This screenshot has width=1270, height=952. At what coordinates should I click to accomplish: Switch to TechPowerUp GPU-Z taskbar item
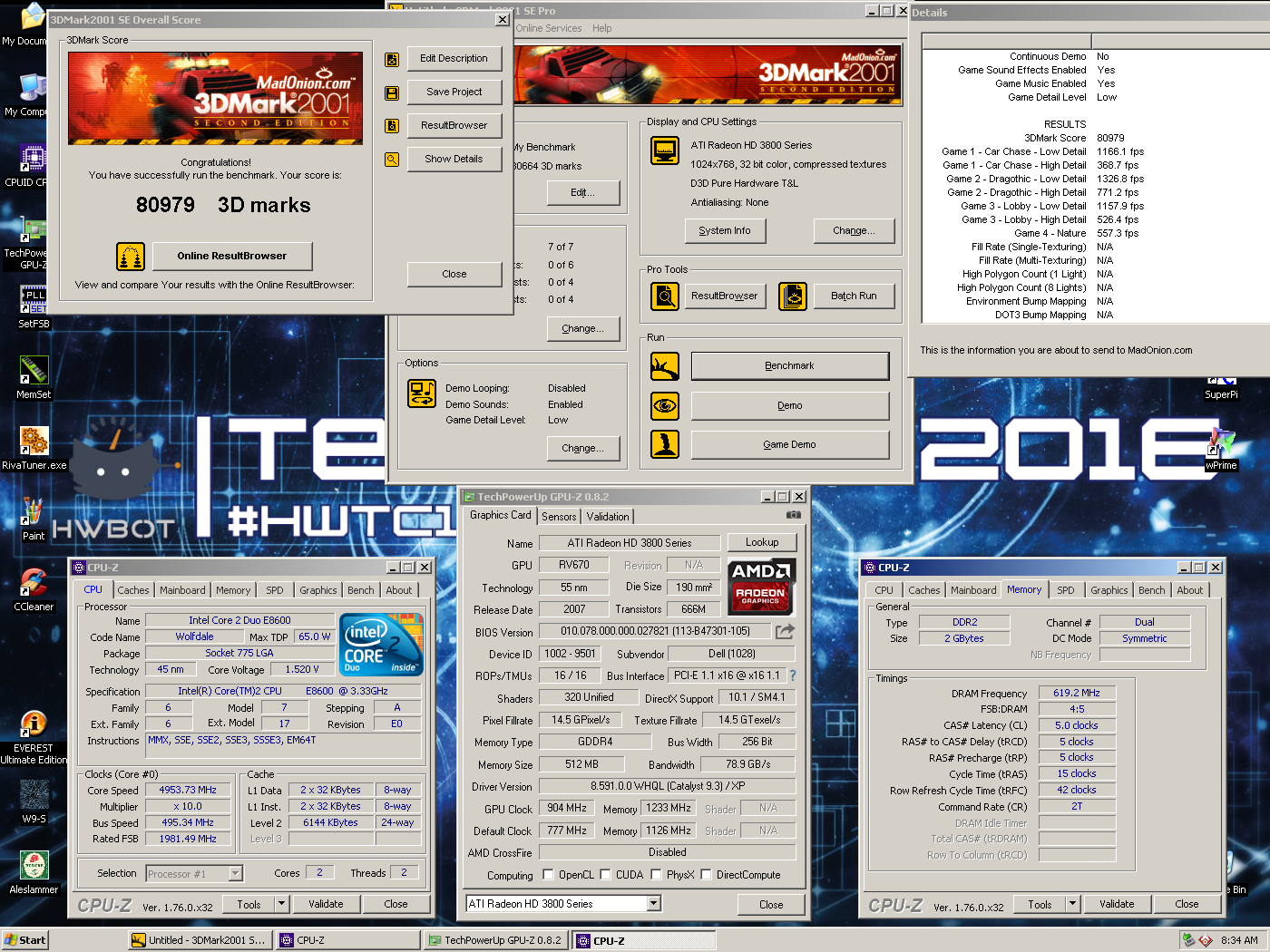(x=496, y=940)
